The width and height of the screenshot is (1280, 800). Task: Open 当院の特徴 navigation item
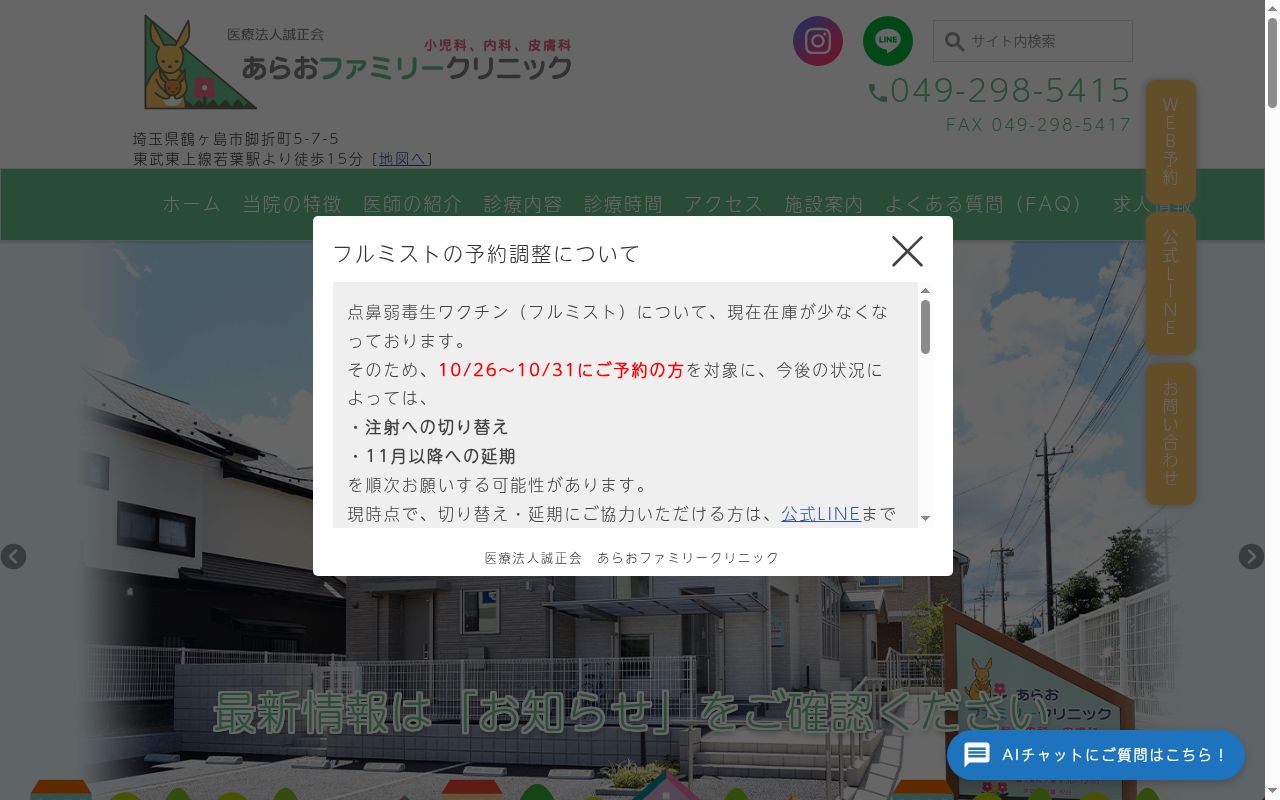pos(292,204)
